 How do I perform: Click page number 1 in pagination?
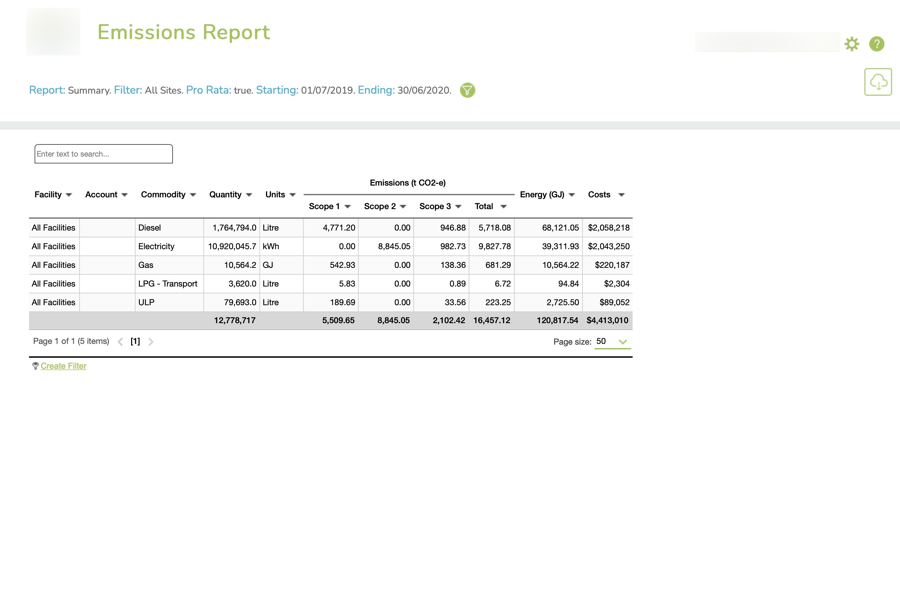[133, 341]
